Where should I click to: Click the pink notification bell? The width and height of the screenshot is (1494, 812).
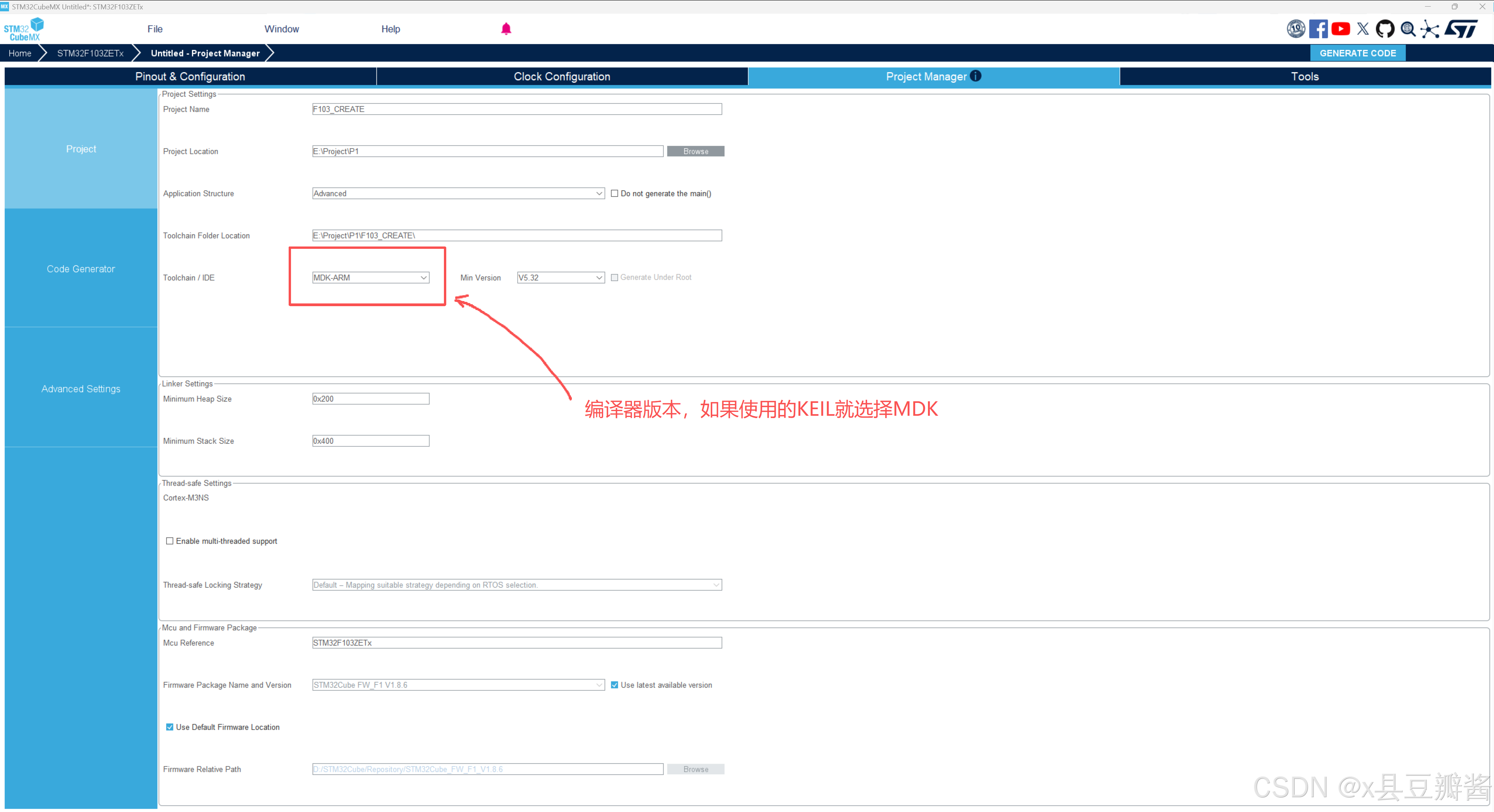506,29
